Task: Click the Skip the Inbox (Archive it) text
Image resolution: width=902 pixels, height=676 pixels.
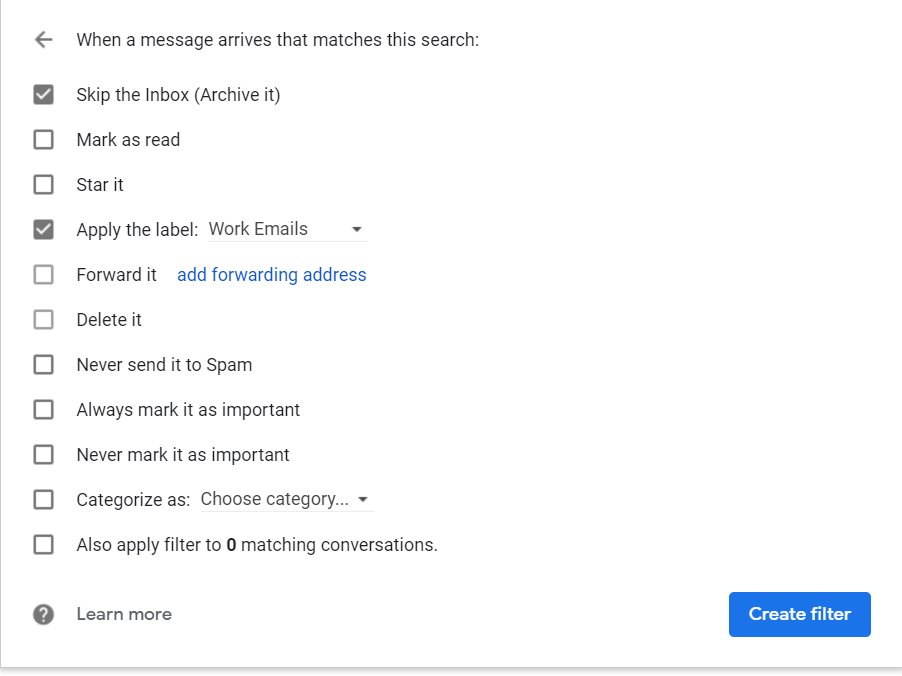Action: click(178, 95)
